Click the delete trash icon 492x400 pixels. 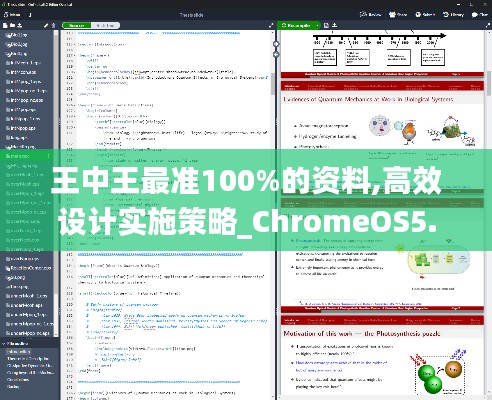tap(53, 25)
